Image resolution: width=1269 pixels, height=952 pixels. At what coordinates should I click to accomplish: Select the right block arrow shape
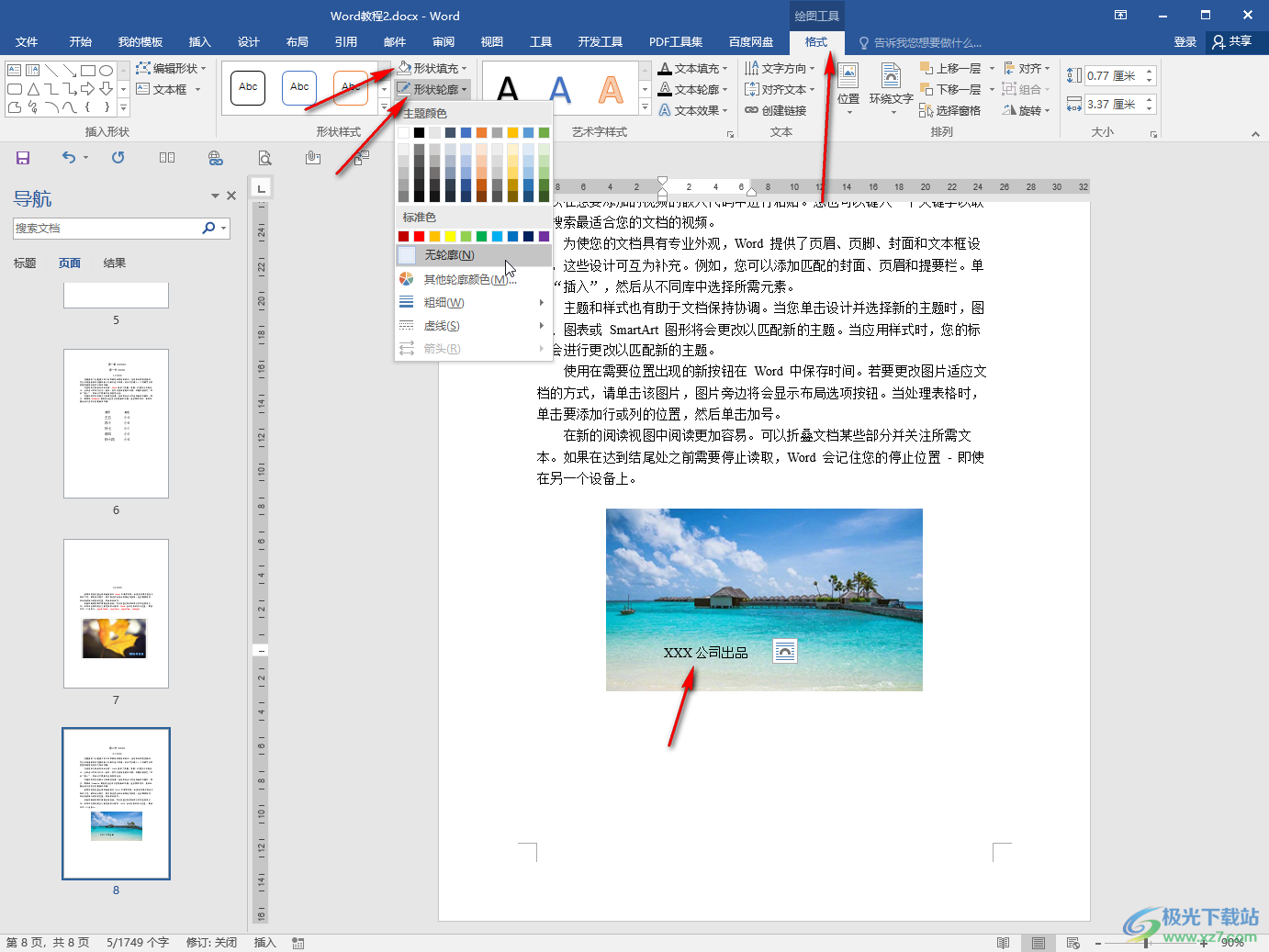(x=88, y=89)
